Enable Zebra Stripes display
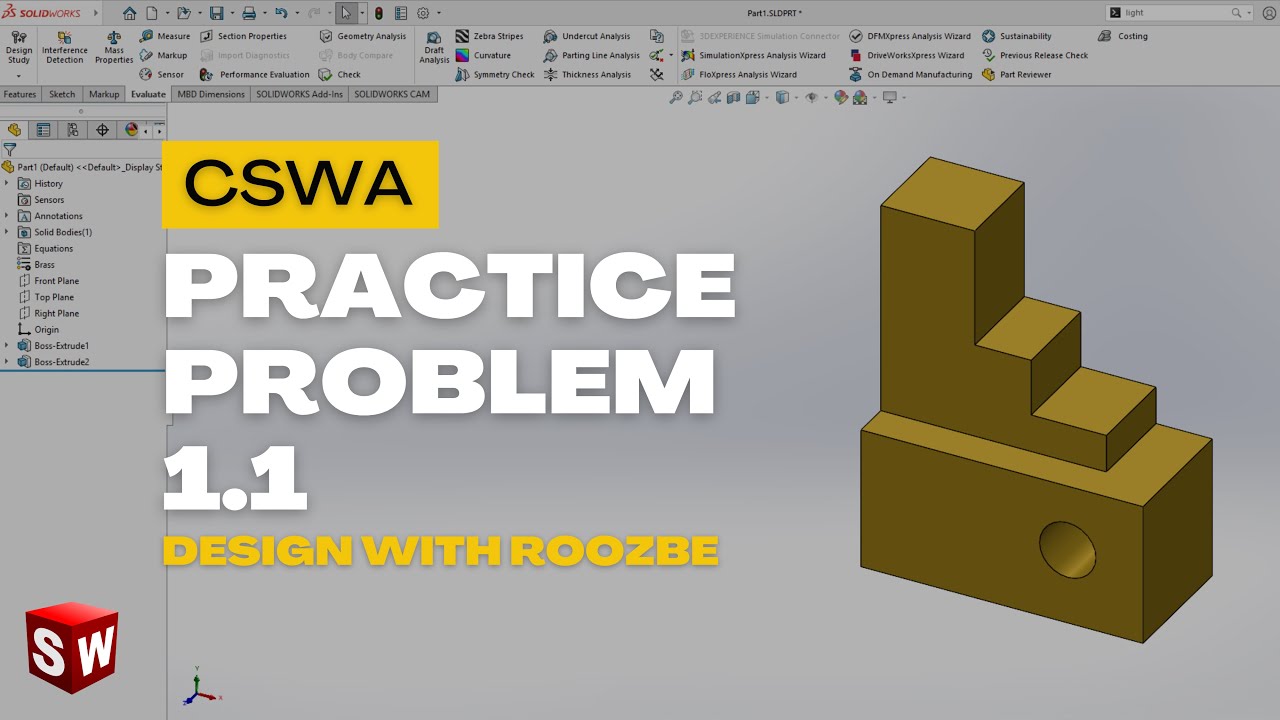 [489, 36]
